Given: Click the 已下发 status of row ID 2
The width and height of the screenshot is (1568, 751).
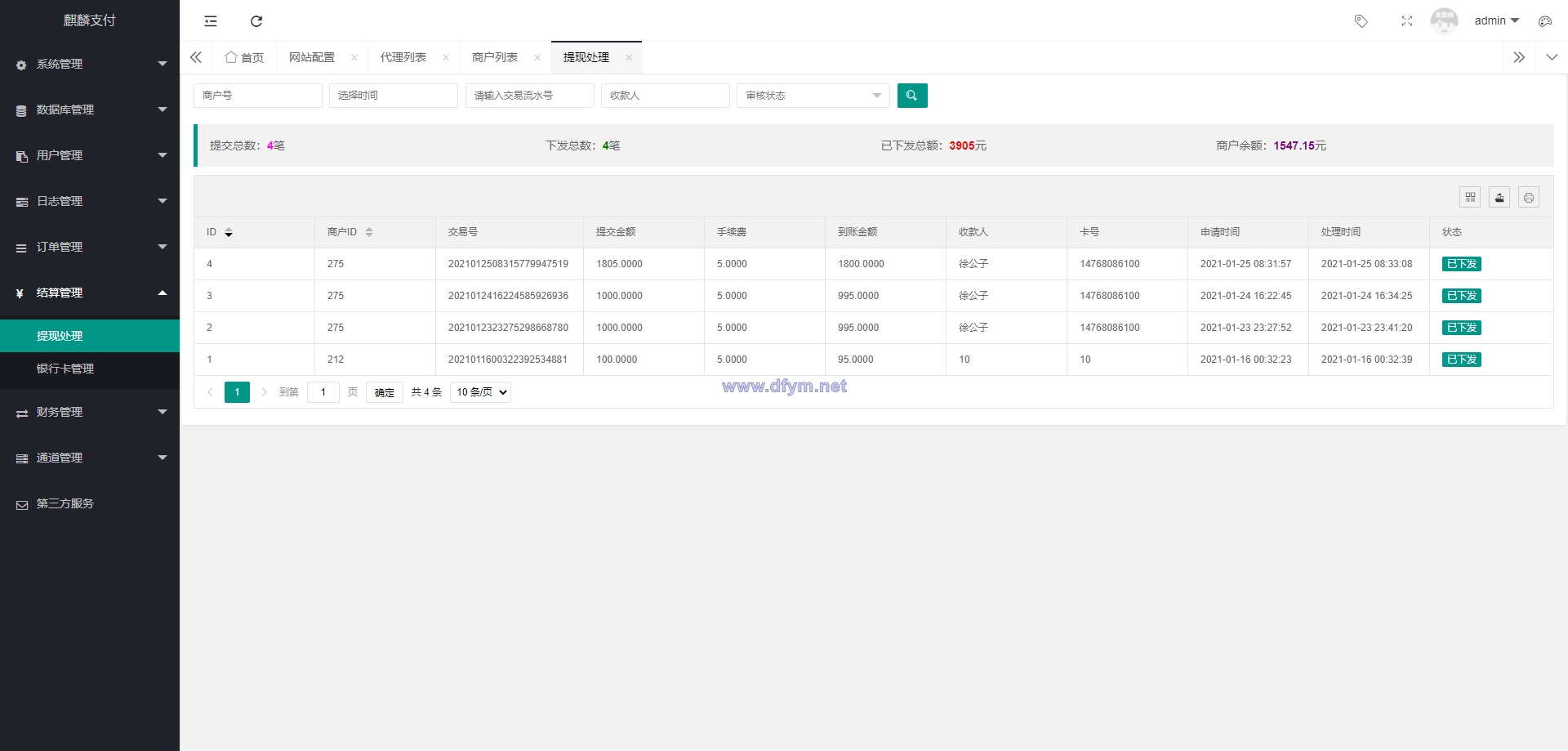Looking at the screenshot, I should (x=1462, y=328).
